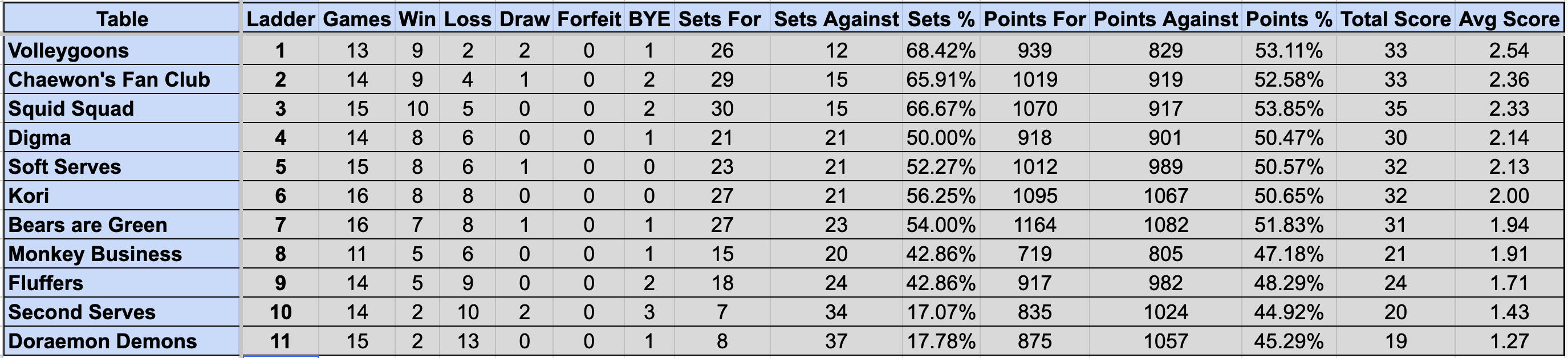Image resolution: width=1568 pixels, height=358 pixels.
Task: Click the Chaewon's Fan Club cell
Action: coord(122,79)
